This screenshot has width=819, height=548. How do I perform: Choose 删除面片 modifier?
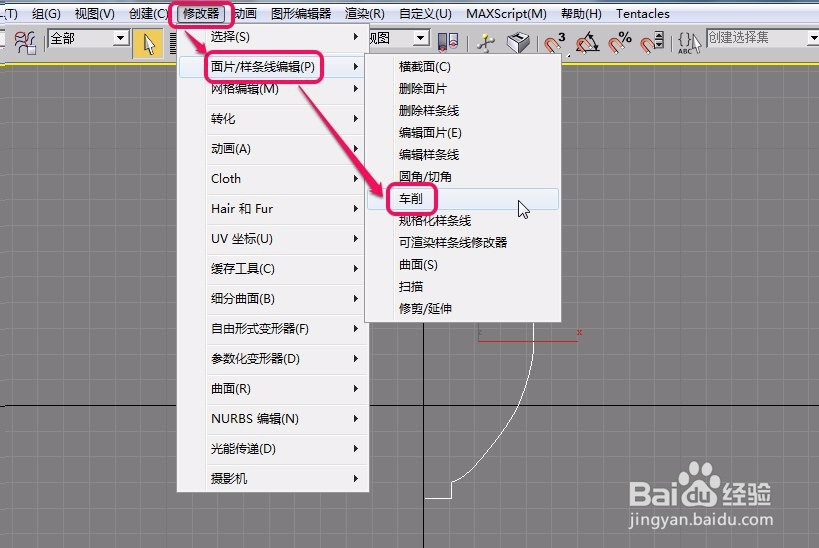click(463, 89)
